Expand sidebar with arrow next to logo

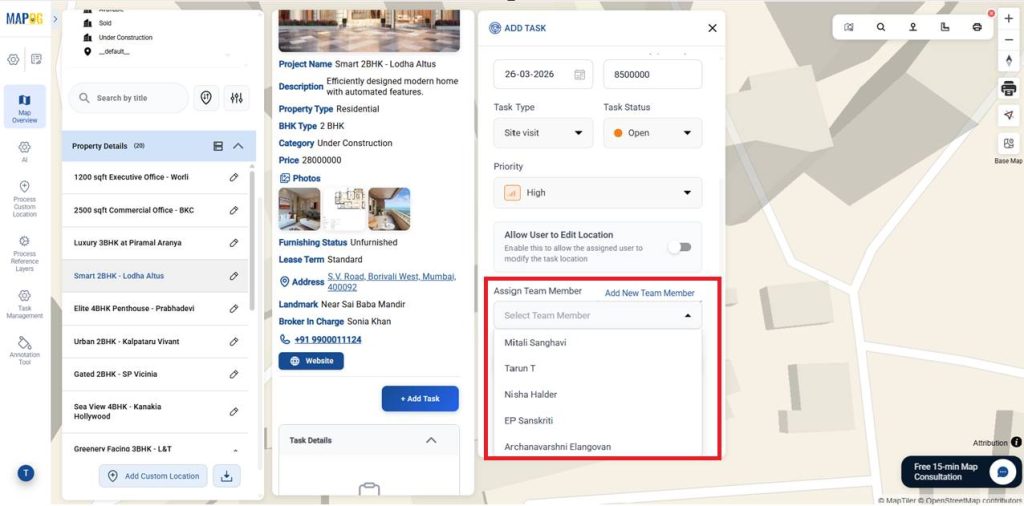click(x=56, y=19)
